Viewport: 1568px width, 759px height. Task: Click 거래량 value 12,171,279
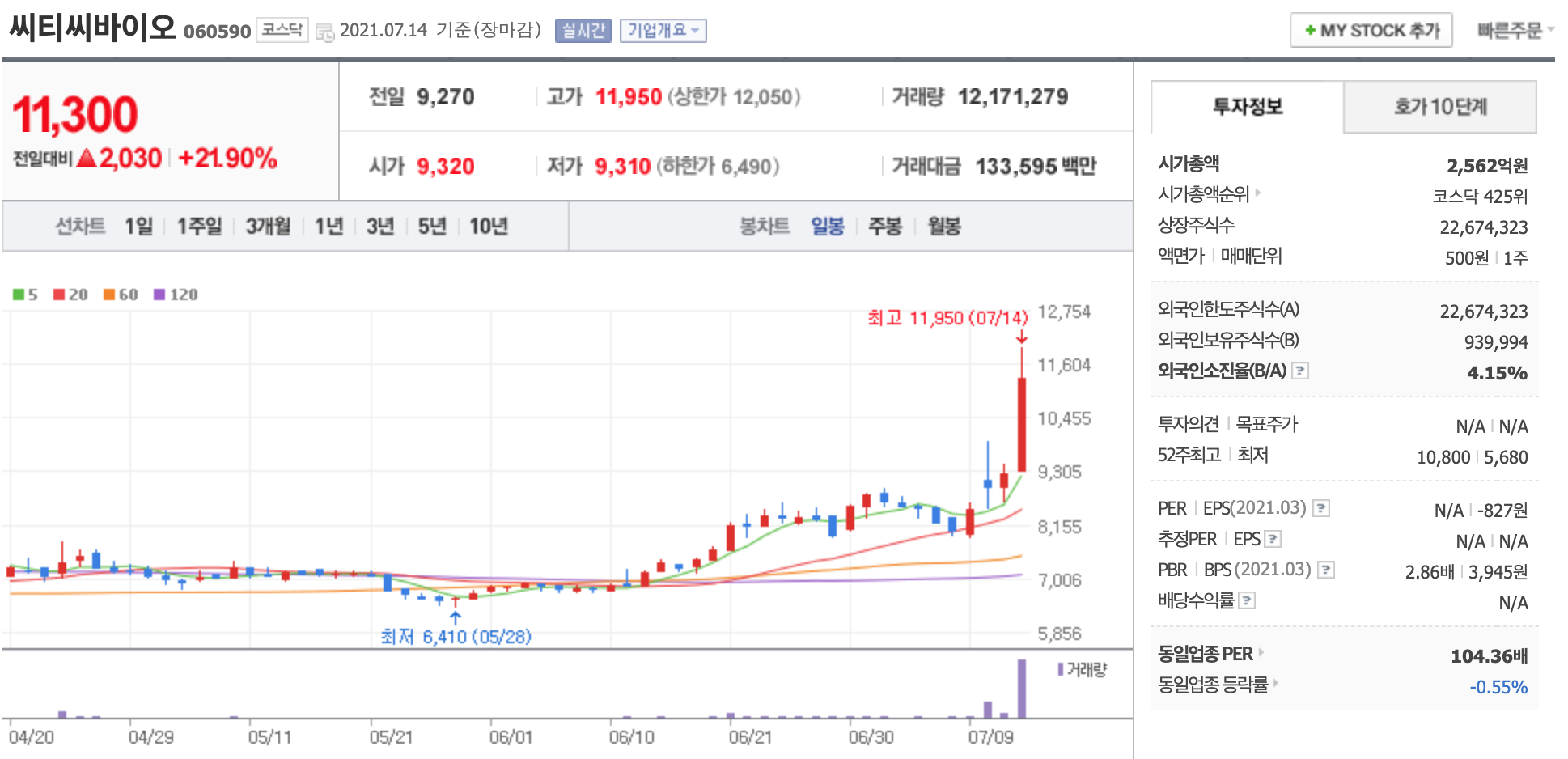1013,97
